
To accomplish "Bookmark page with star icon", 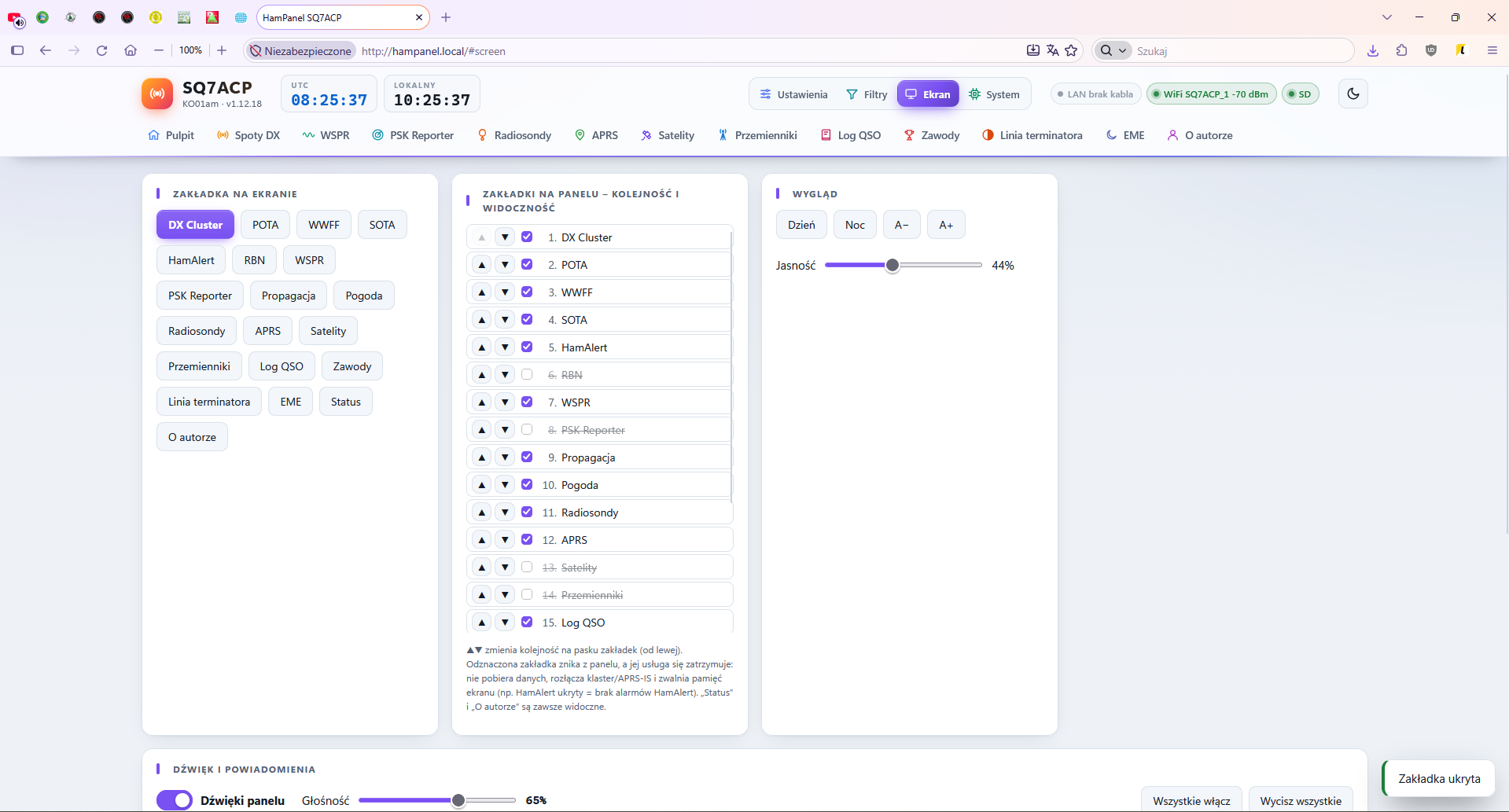I will click(1071, 50).
